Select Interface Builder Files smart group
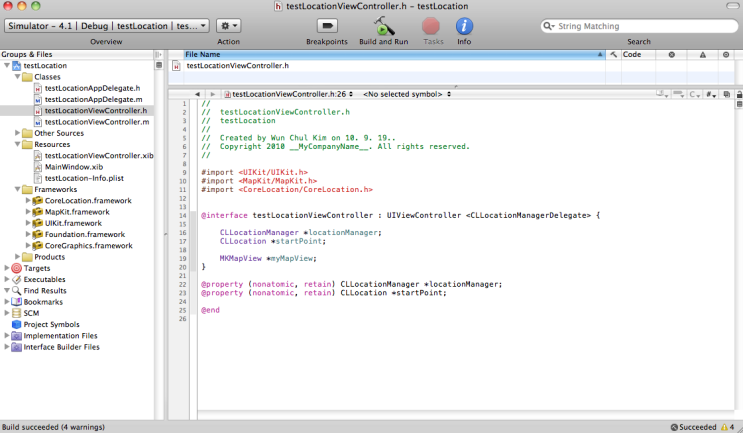This screenshot has width=743, height=433. point(62,347)
